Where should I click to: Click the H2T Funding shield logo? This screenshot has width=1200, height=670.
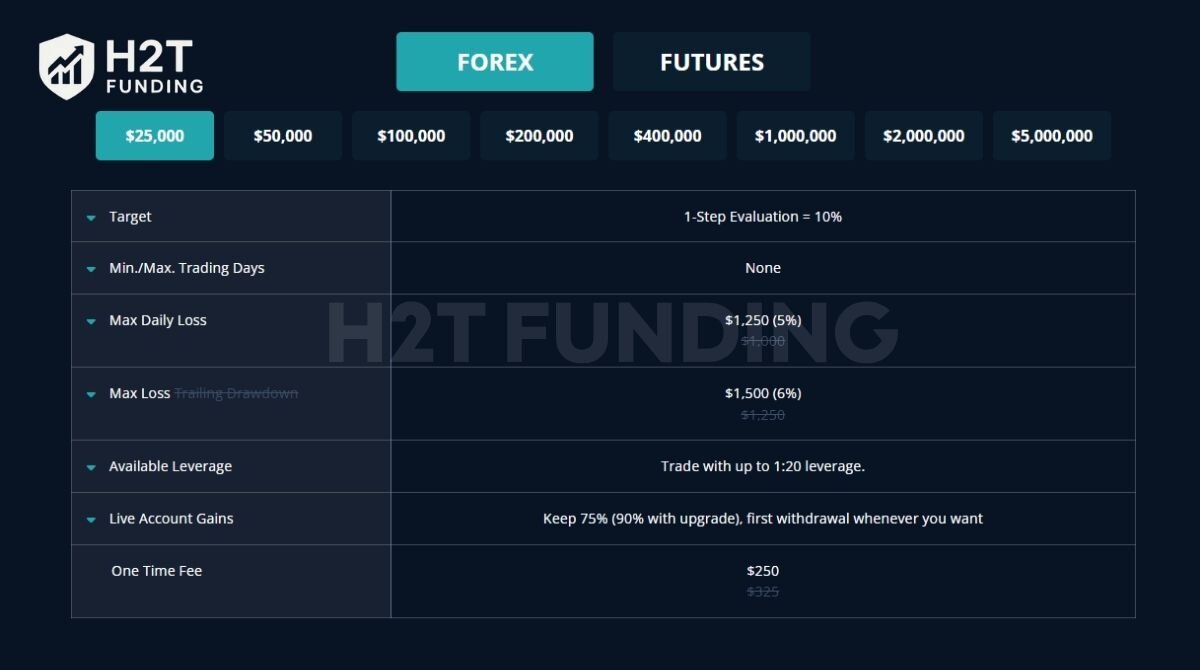click(x=66, y=66)
